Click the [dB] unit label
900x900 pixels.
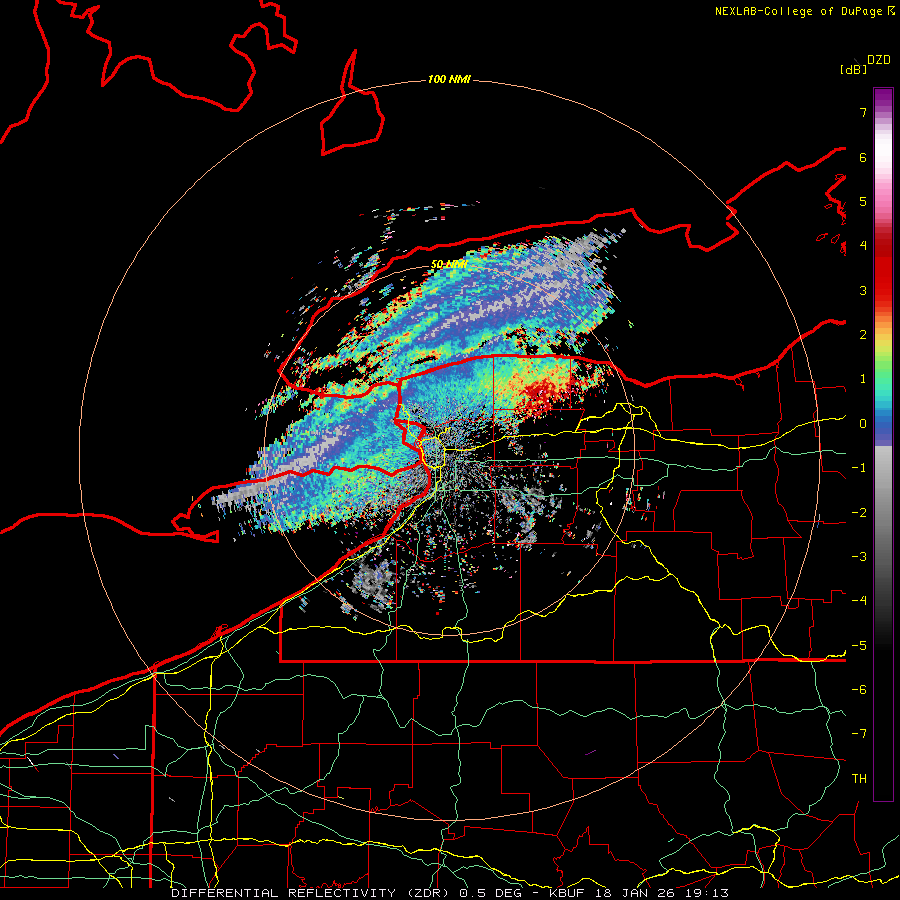click(x=854, y=70)
